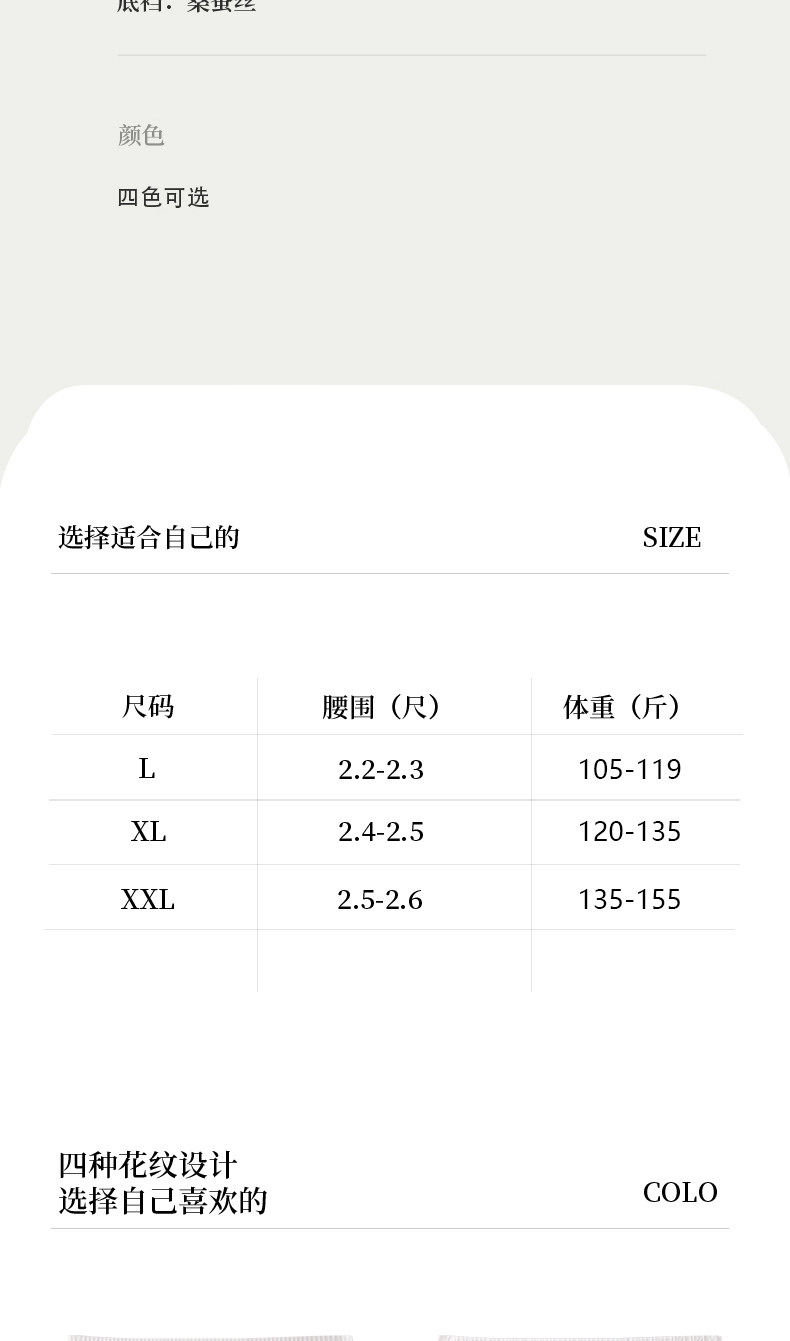Screen dimensions: 790x1341
Task: Click the 2.4-2.5 waist value
Action: [381, 831]
